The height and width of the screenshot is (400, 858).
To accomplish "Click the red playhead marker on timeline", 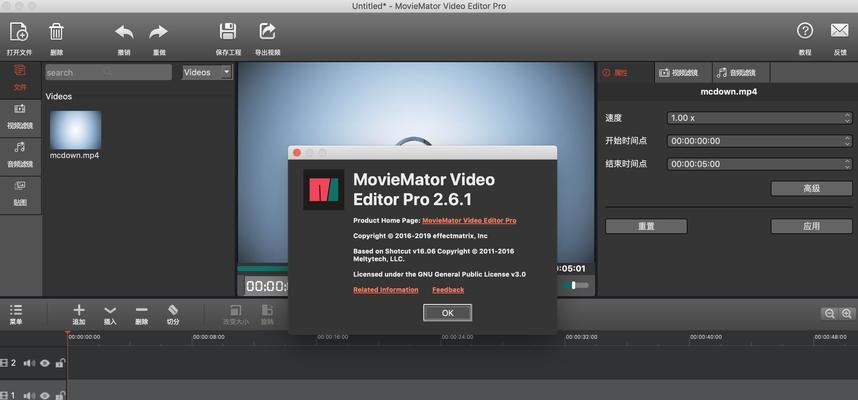I will click(67, 332).
